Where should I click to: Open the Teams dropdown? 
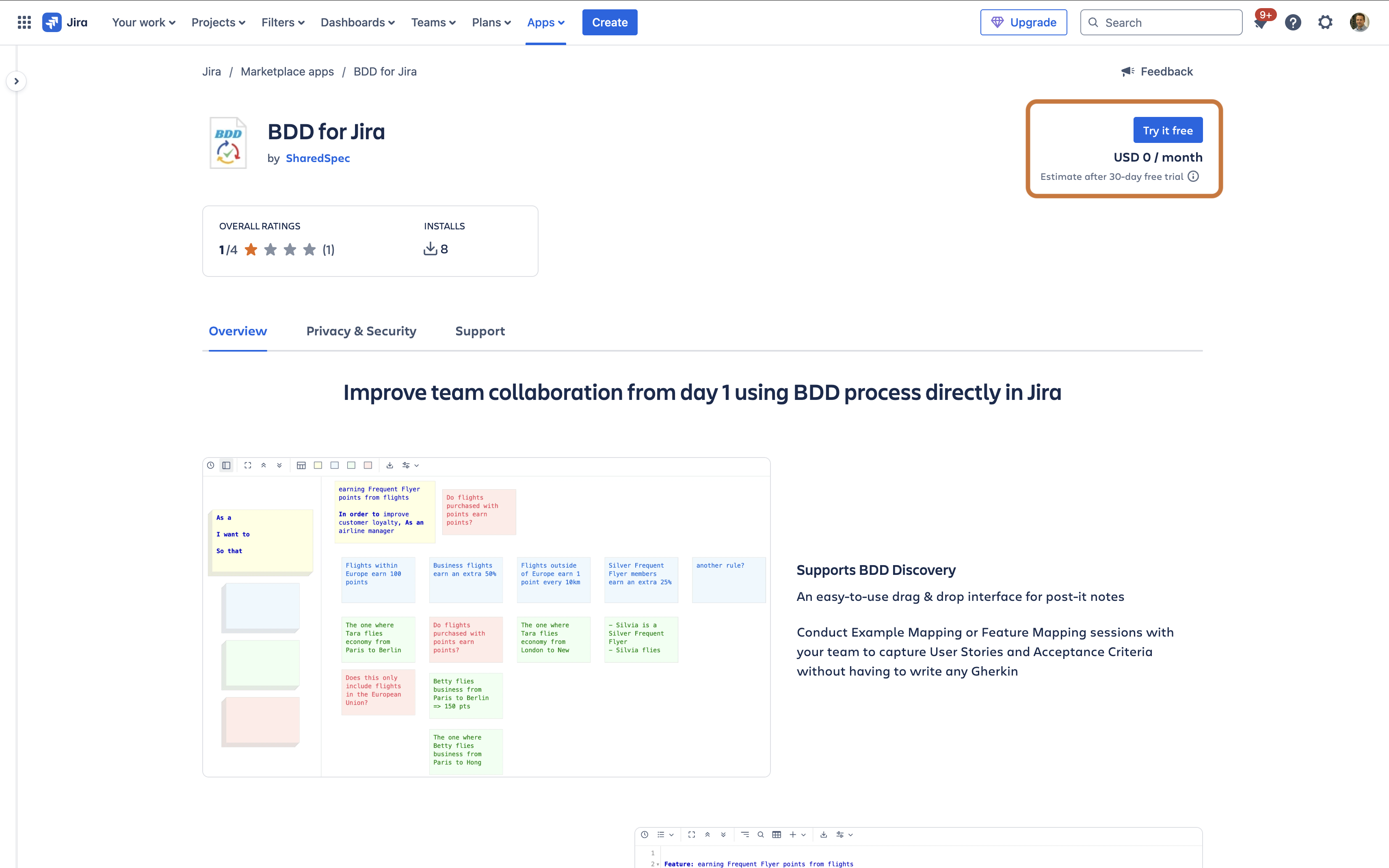[433, 22]
